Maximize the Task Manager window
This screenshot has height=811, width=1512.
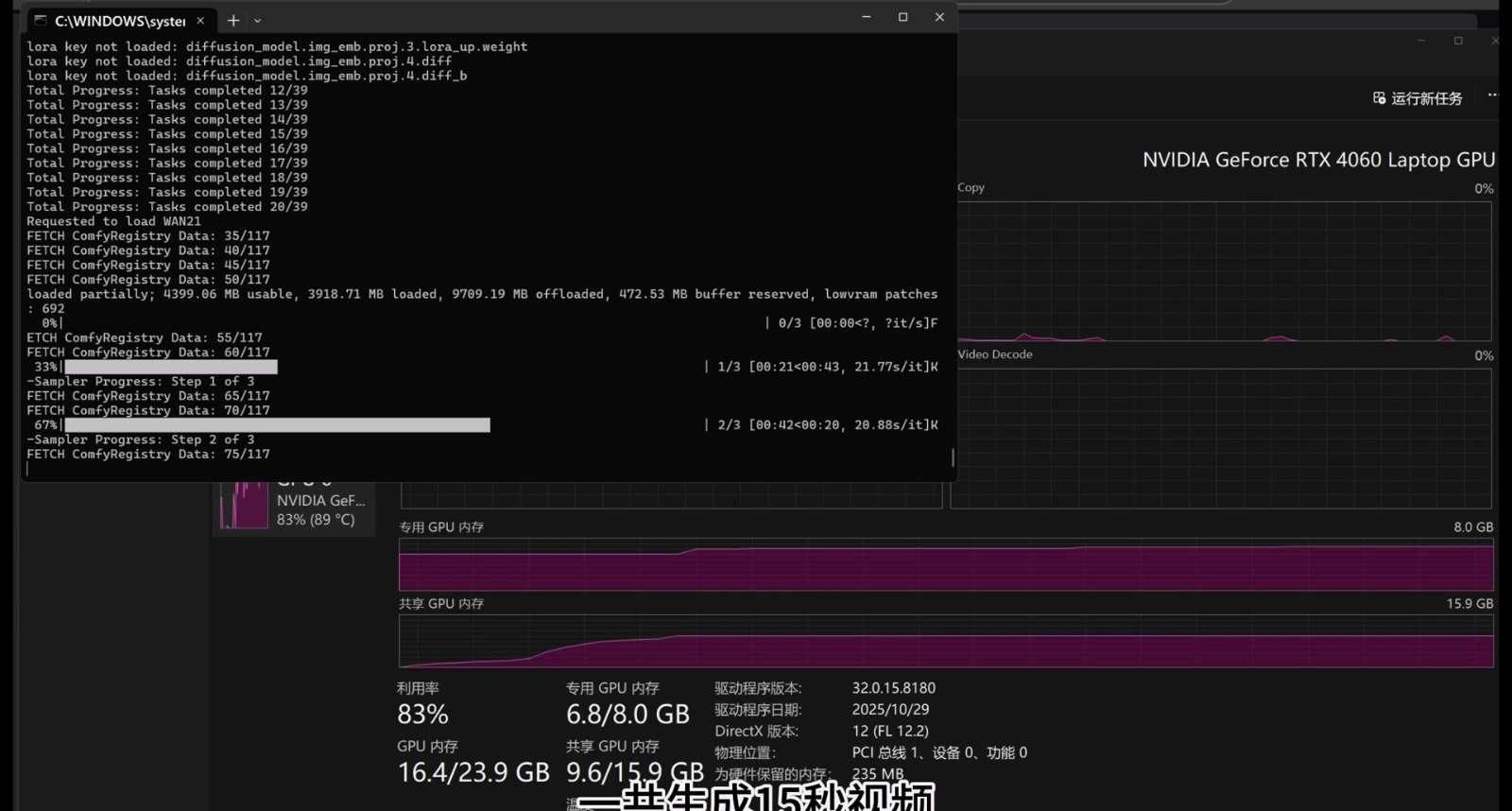[1458, 41]
